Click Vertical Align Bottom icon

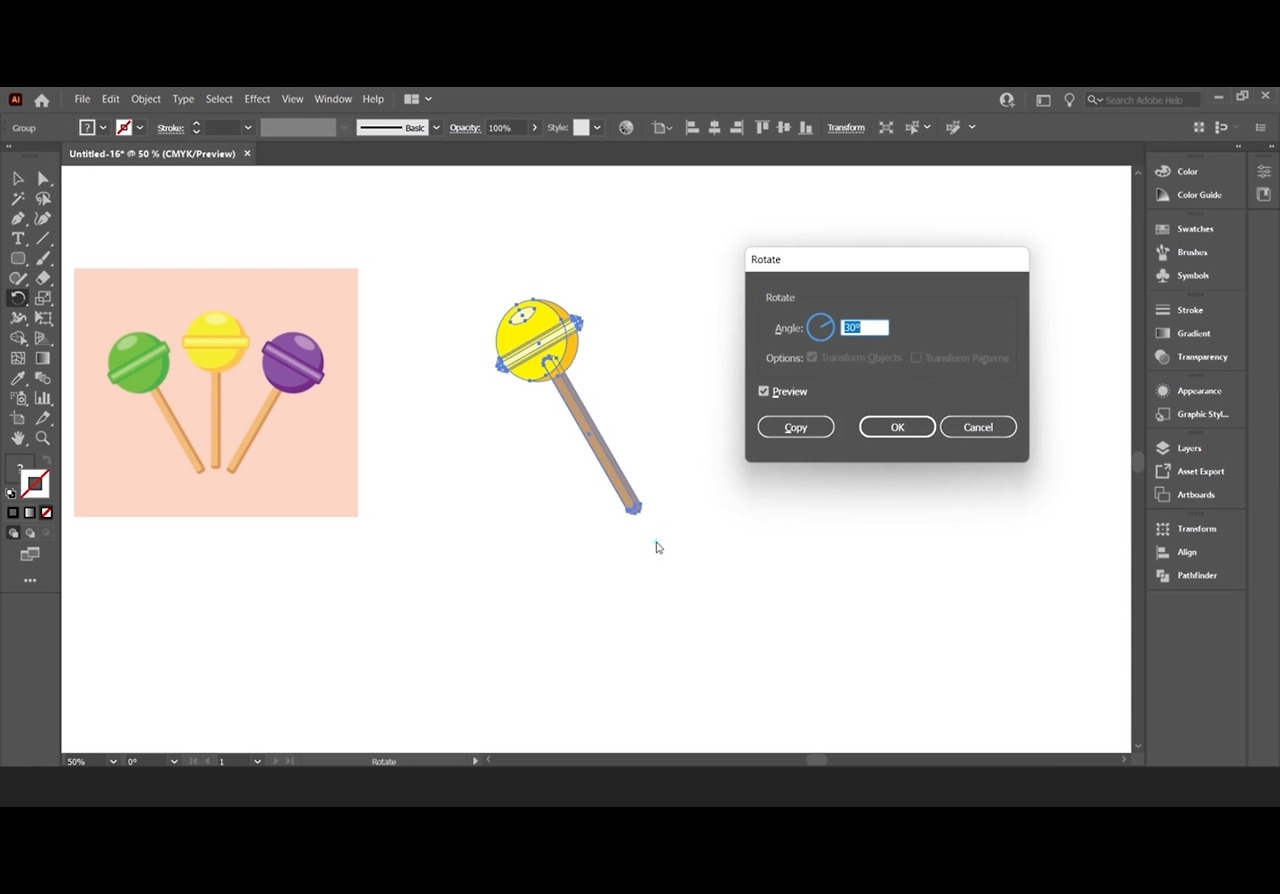pyautogui.click(x=806, y=128)
